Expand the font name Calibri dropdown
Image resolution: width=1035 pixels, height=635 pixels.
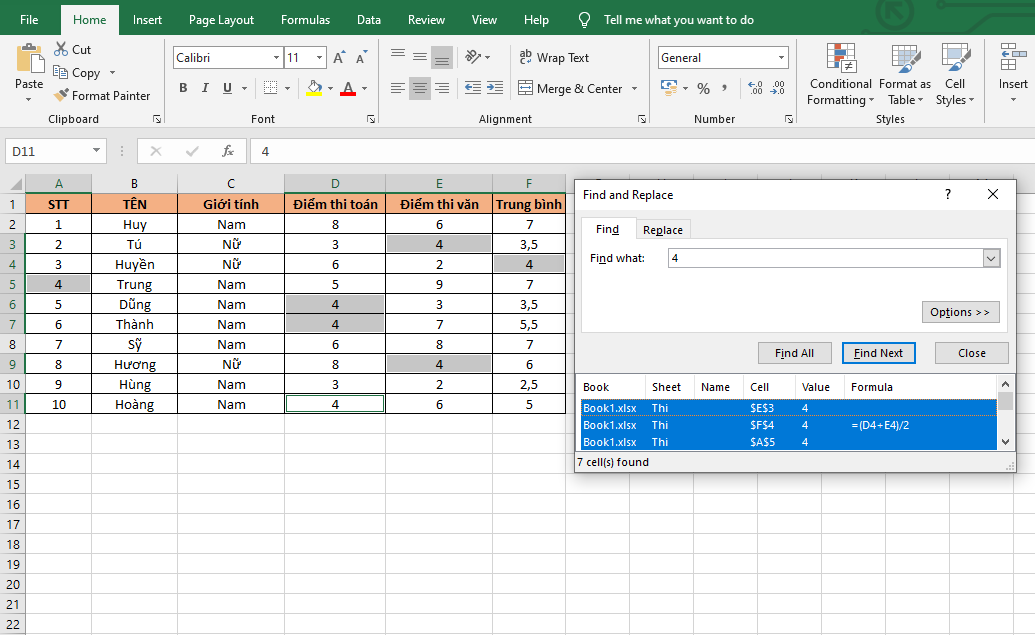pos(276,58)
